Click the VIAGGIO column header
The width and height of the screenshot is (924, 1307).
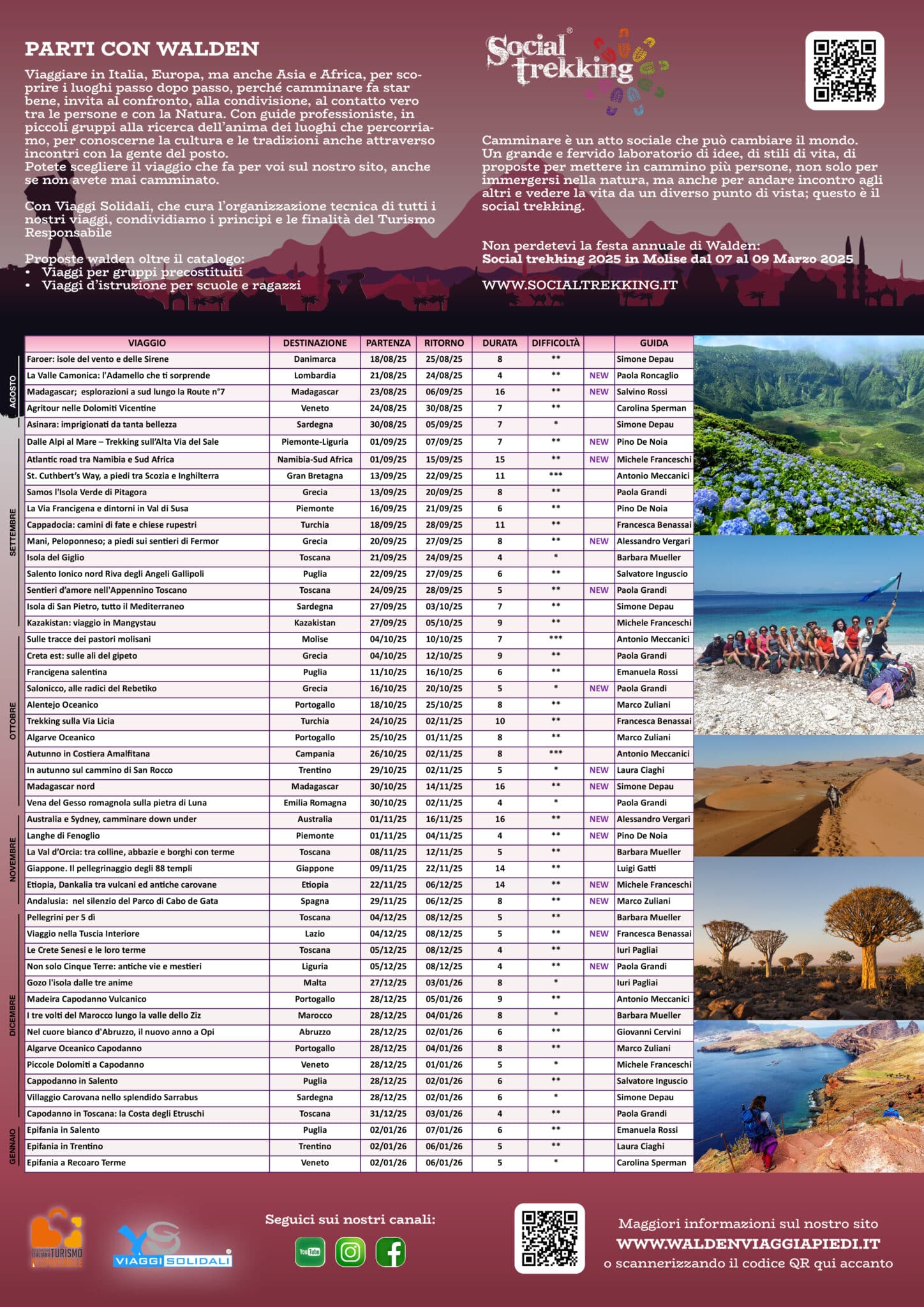[147, 343]
